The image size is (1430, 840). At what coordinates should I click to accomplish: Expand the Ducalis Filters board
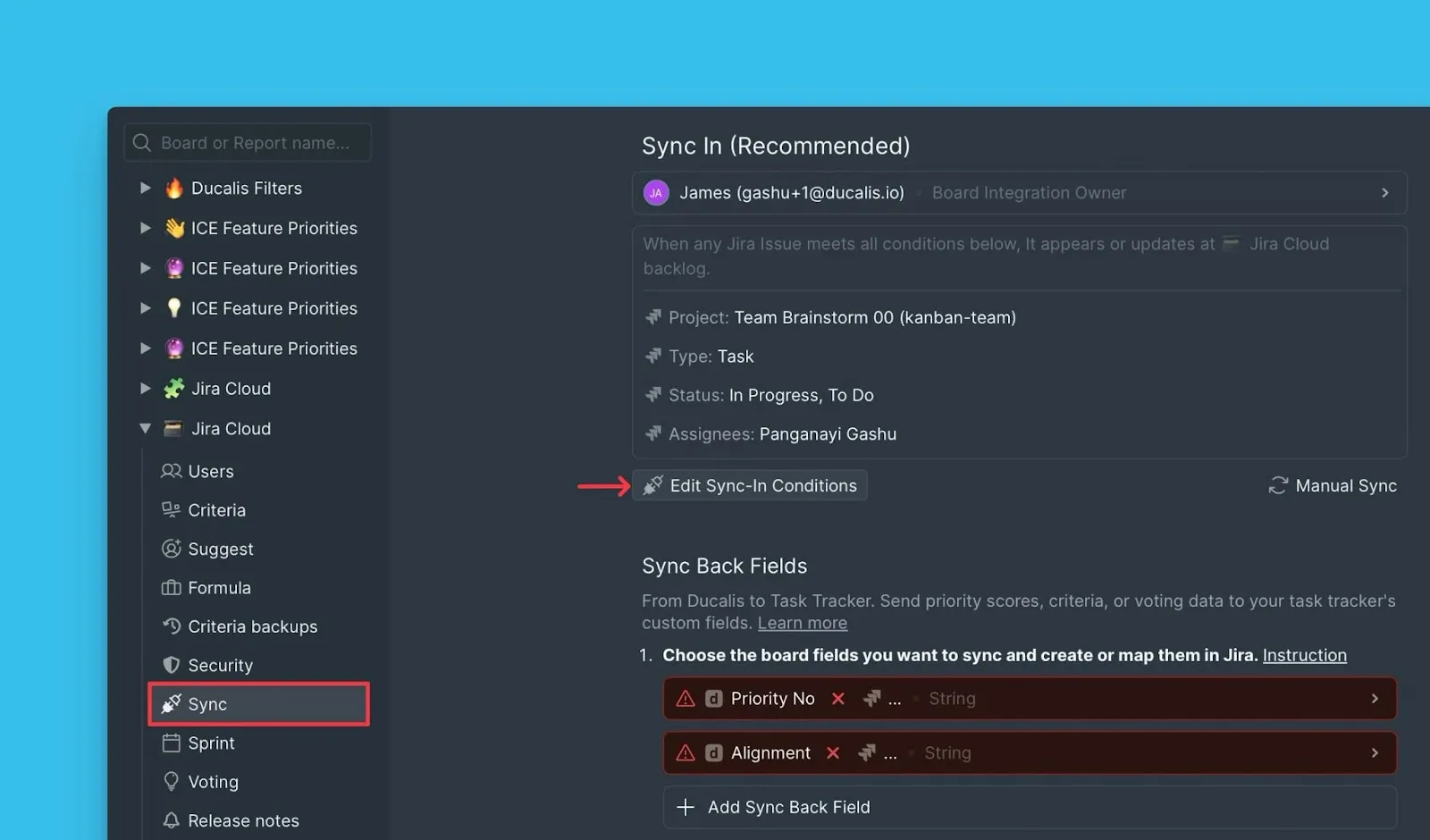coord(145,189)
